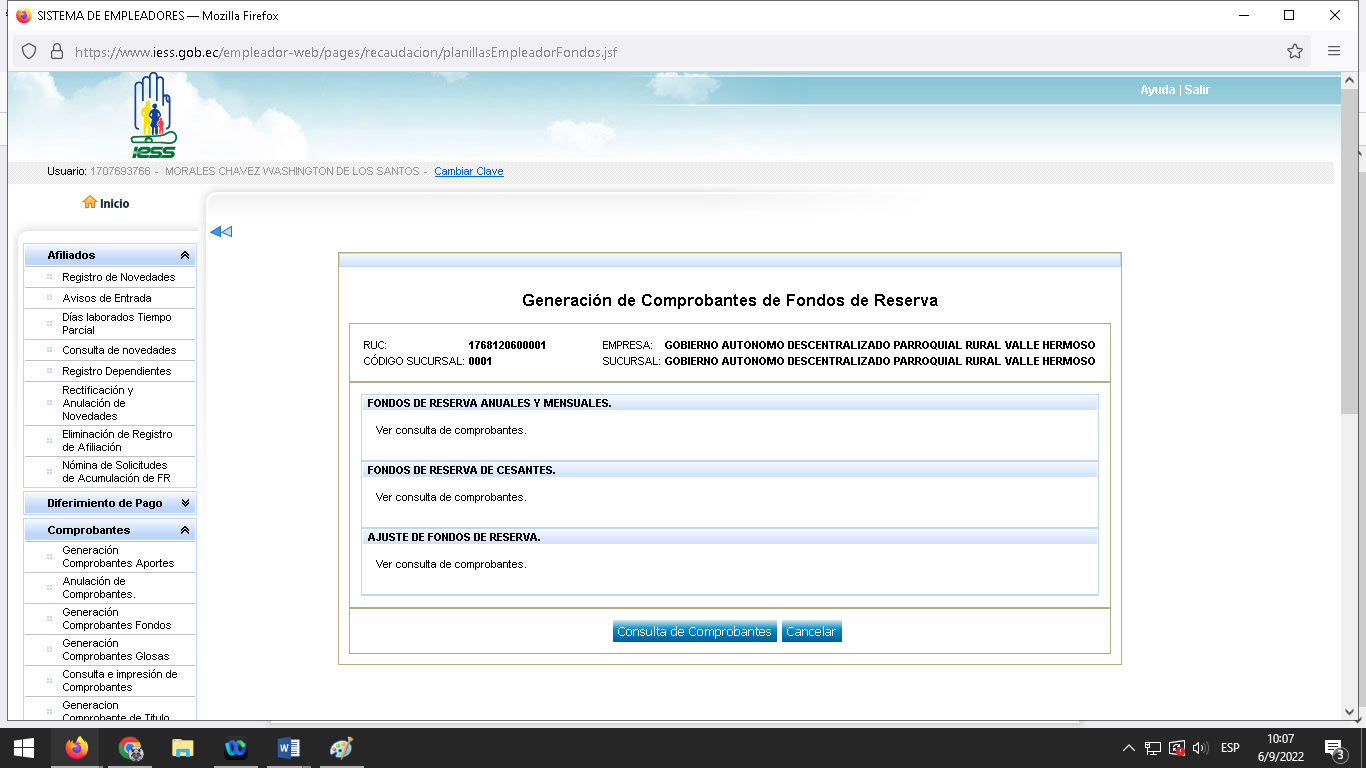Click the blue double-arrow back icon

pyautogui.click(x=221, y=232)
